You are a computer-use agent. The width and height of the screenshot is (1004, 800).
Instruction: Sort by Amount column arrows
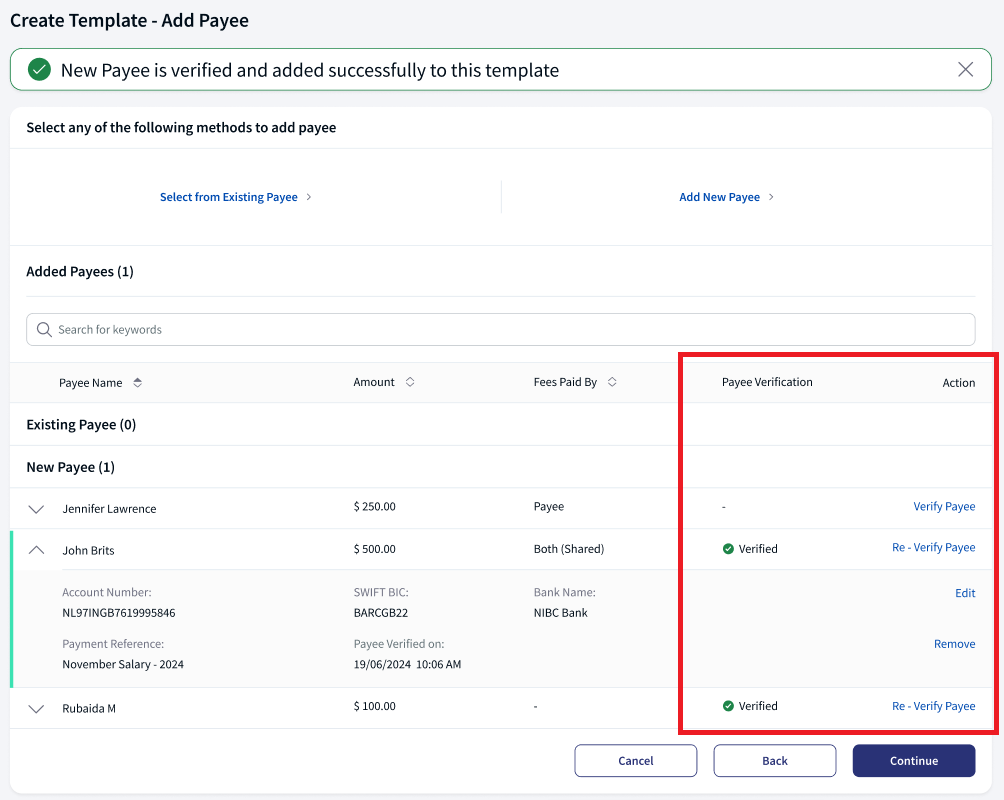[x=410, y=382]
